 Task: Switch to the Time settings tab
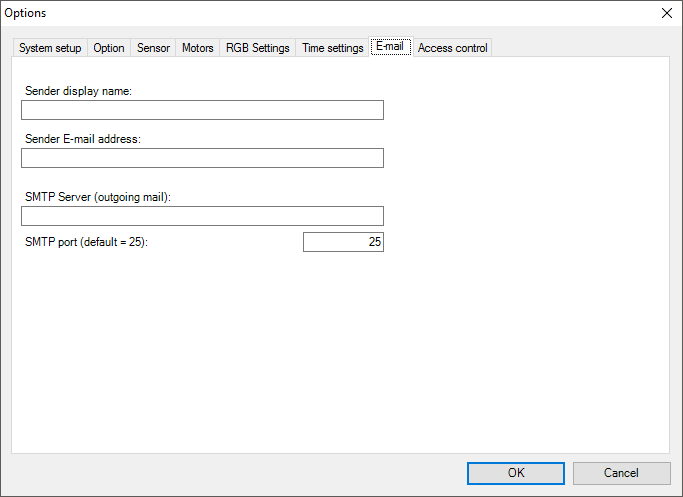pyautogui.click(x=332, y=48)
